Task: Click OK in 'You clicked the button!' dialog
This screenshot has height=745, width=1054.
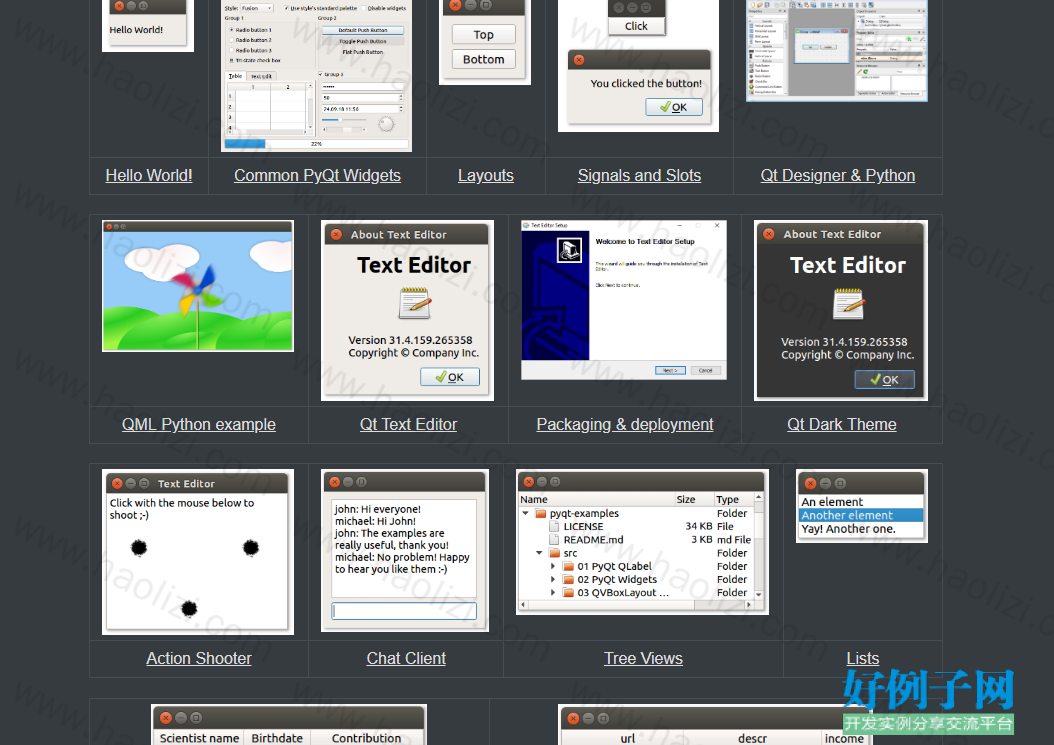Action: pos(674,107)
